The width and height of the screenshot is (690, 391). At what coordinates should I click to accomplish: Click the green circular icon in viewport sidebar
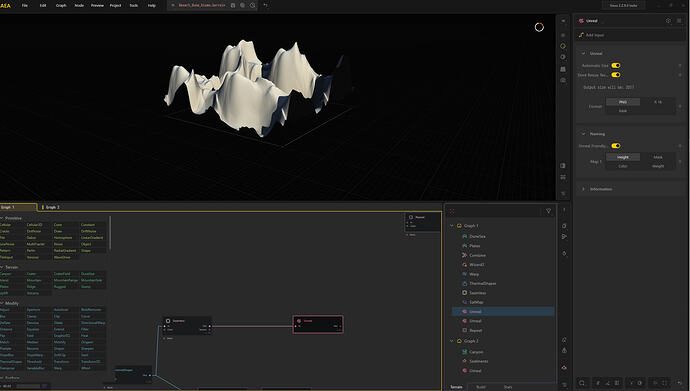563,46
